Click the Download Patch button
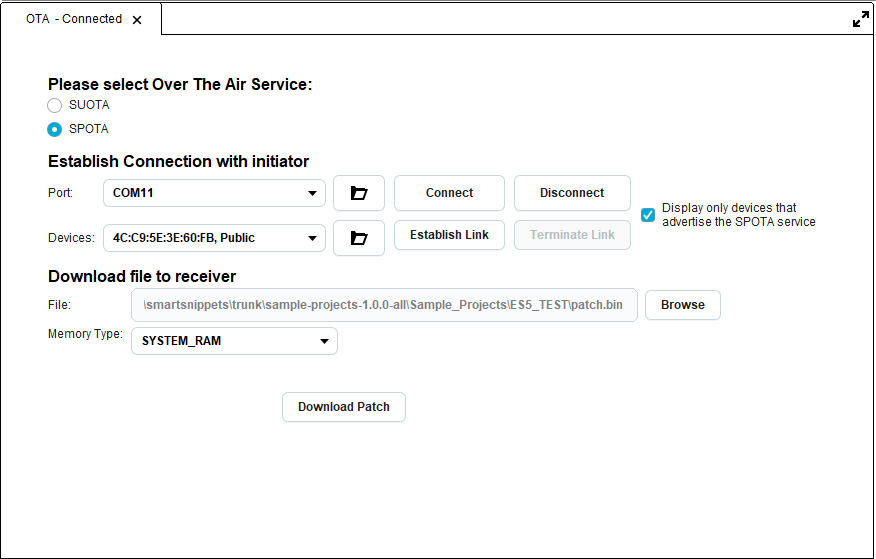Screen dimensions: 876x559 [x=344, y=407]
